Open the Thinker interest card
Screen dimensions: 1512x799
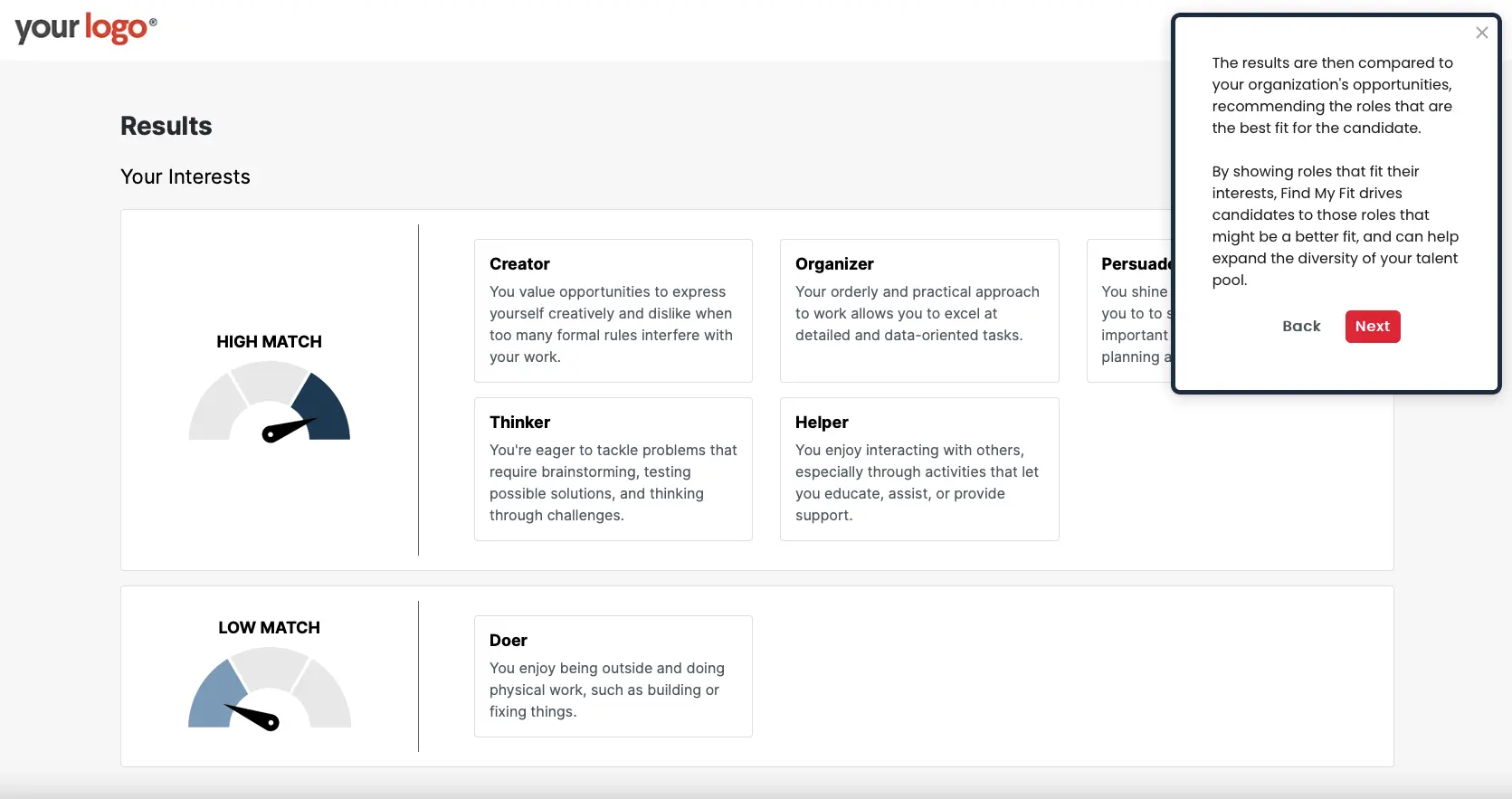click(x=613, y=469)
